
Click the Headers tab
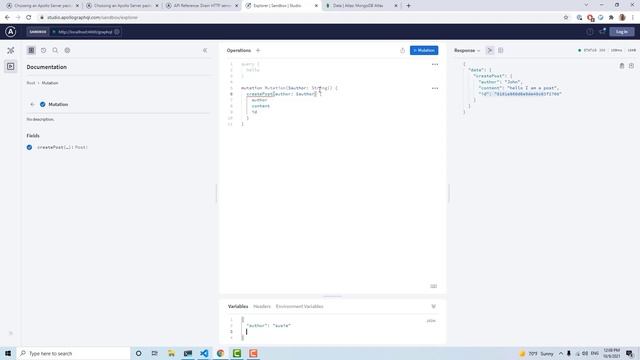pyautogui.click(x=262, y=306)
